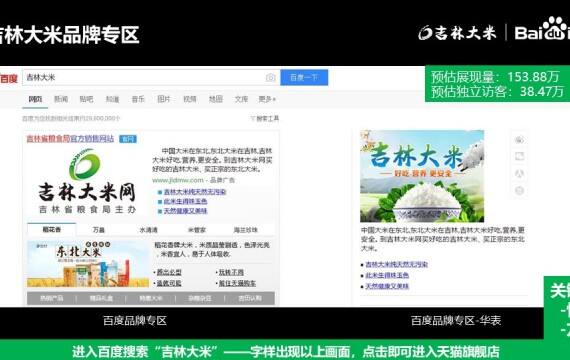Open 天然健康又美味 link in left brand card
The width and height of the screenshot is (570, 360).
coord(185,211)
